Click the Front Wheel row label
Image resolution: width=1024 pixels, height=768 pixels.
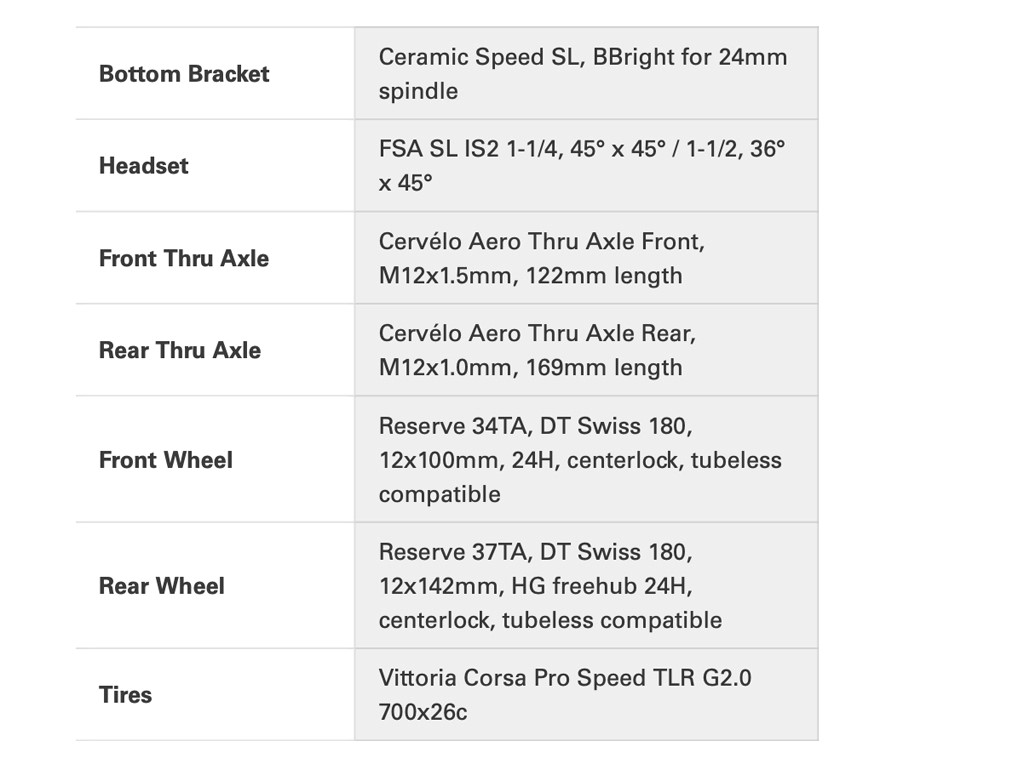pyautogui.click(x=166, y=460)
